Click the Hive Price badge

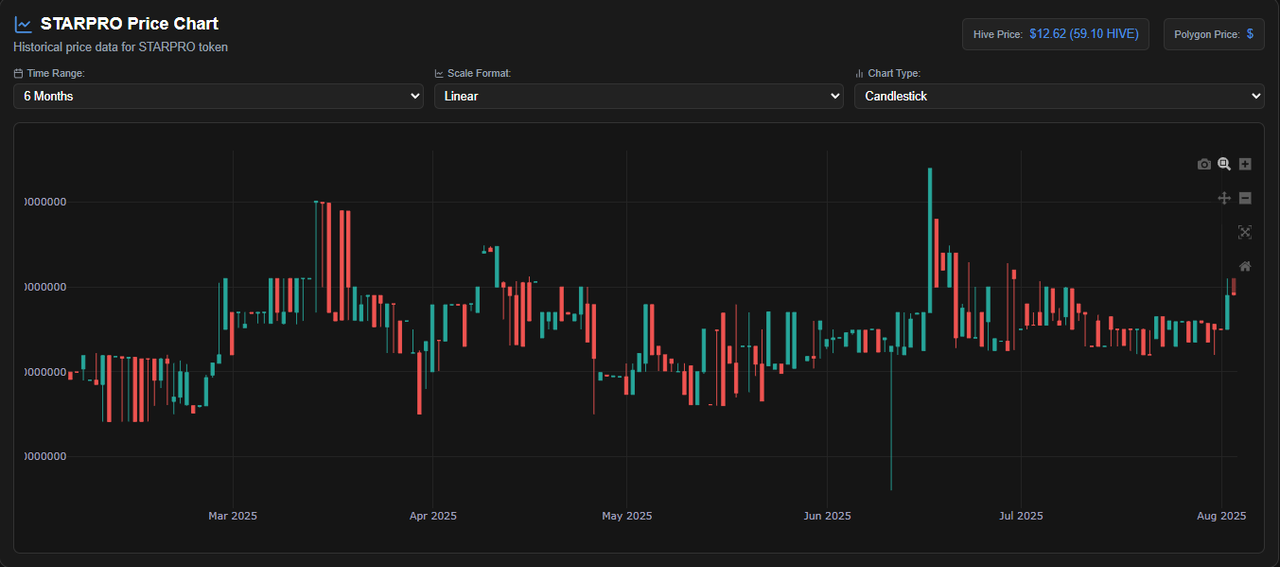(x=1056, y=34)
